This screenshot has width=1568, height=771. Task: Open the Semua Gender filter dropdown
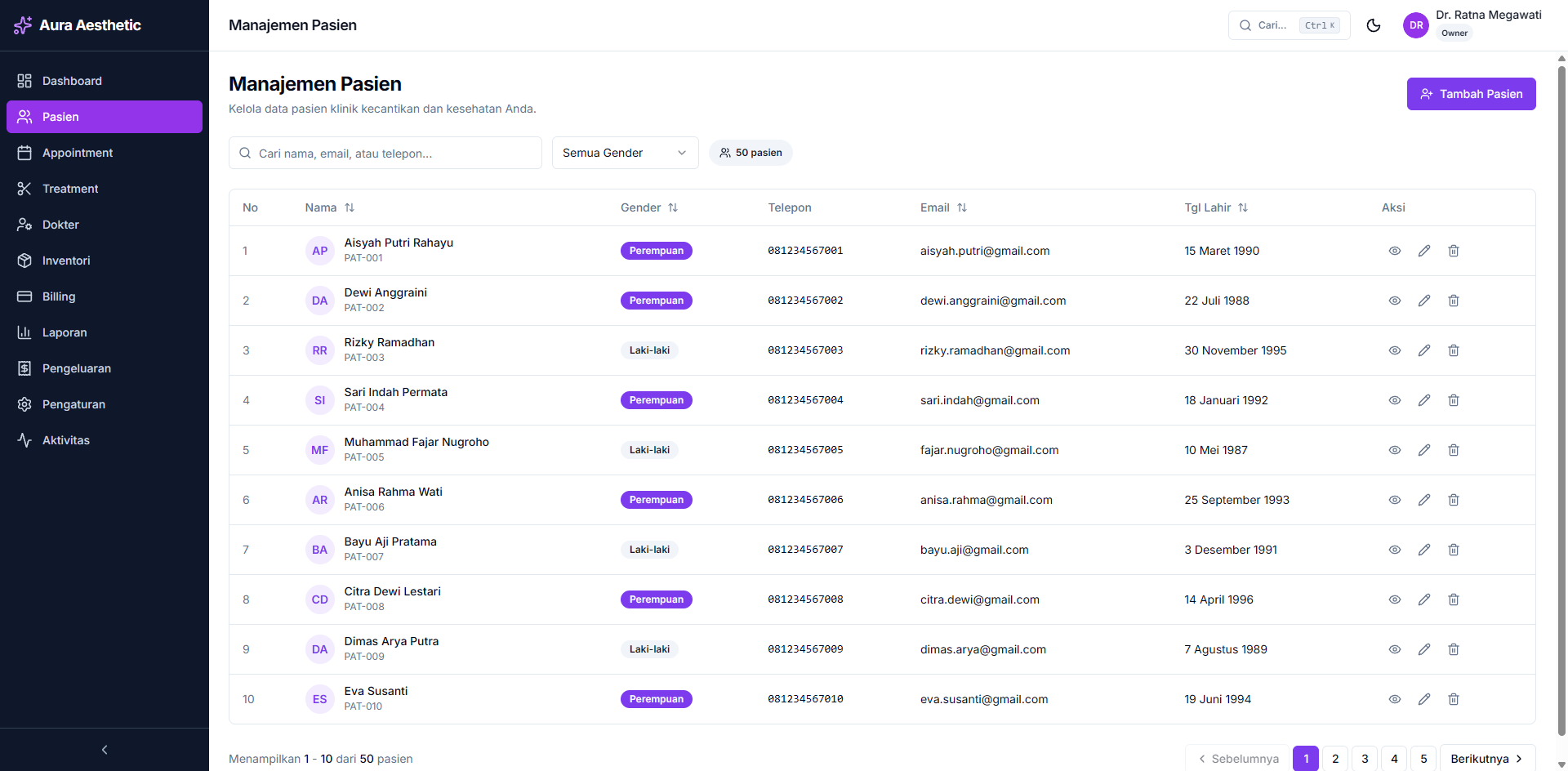tap(625, 153)
